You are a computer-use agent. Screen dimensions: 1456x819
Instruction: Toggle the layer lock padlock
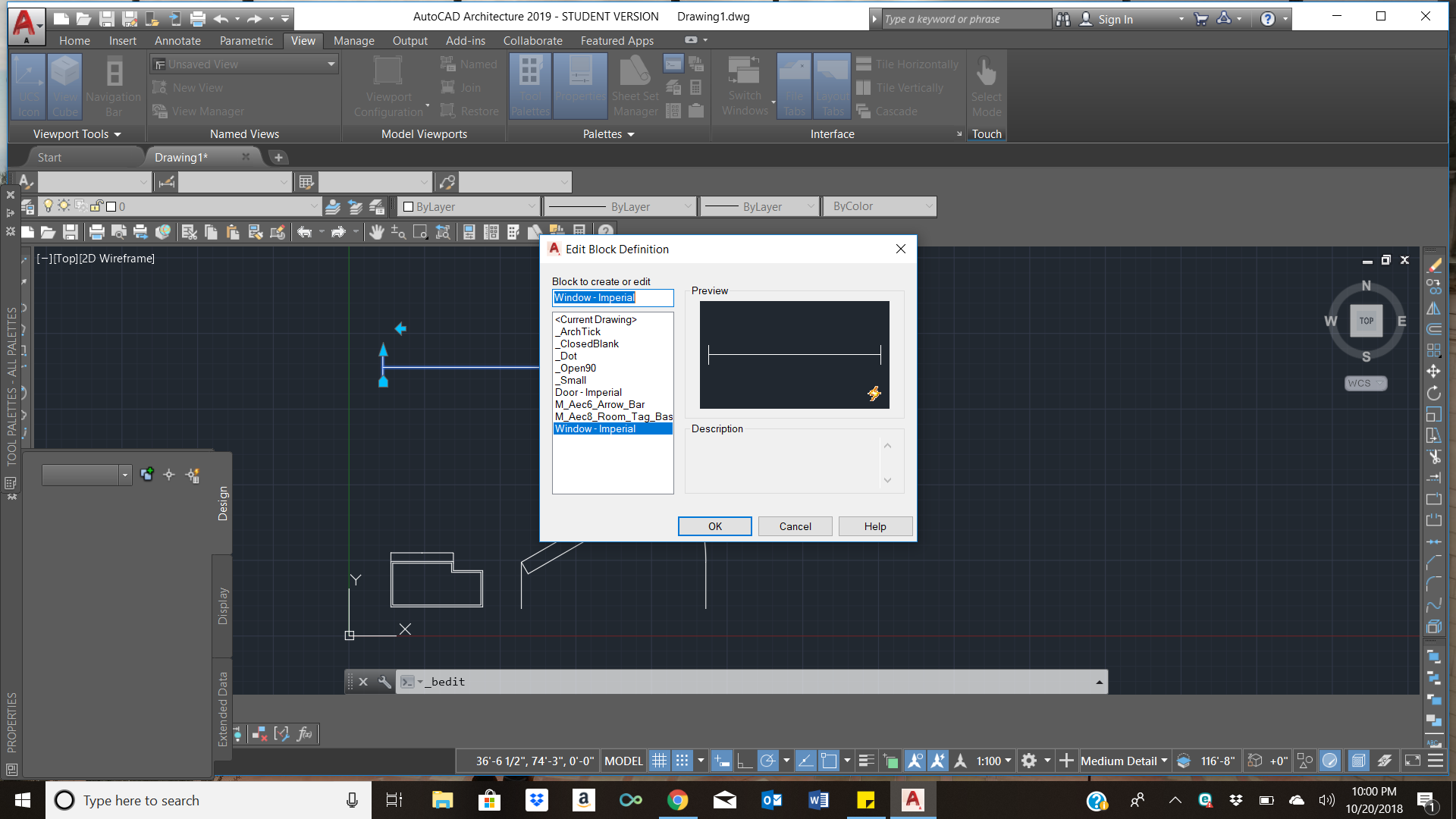pos(96,206)
